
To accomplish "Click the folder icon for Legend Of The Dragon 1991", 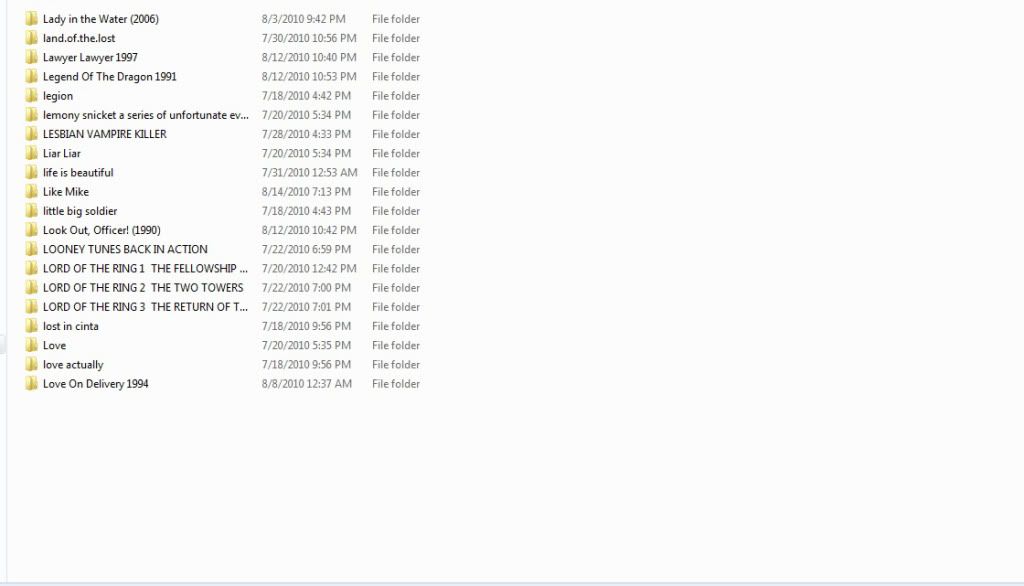I will tap(31, 76).
